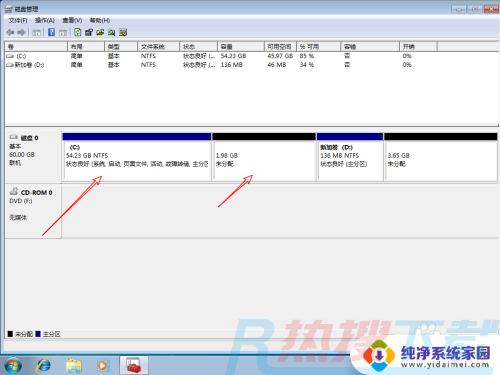The image size is (500, 375).
Task: Sort by the % 可用 column header
Action: (319, 47)
